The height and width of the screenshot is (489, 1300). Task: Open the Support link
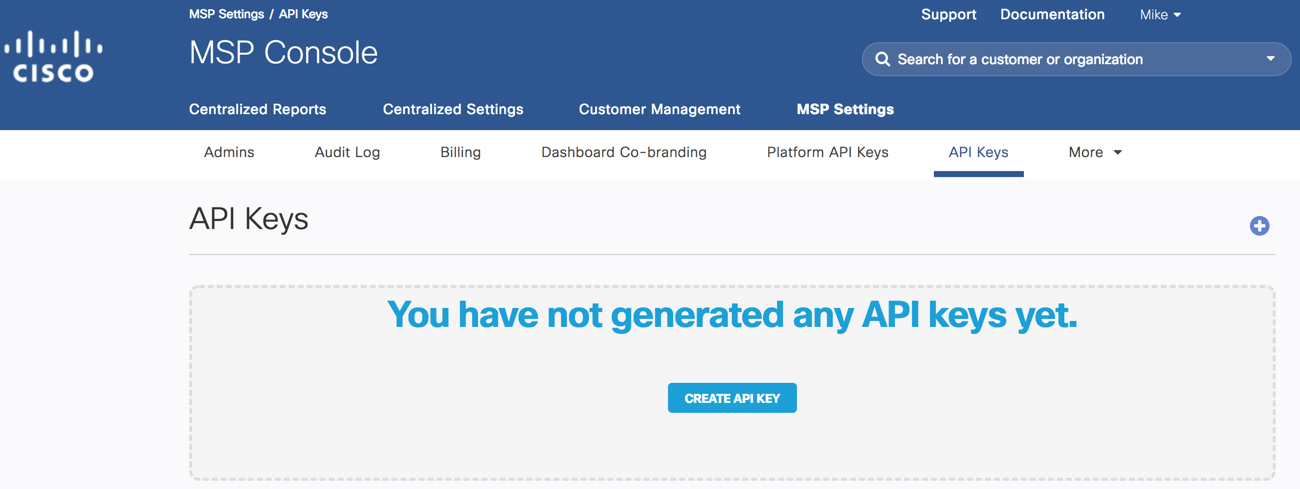[948, 15]
